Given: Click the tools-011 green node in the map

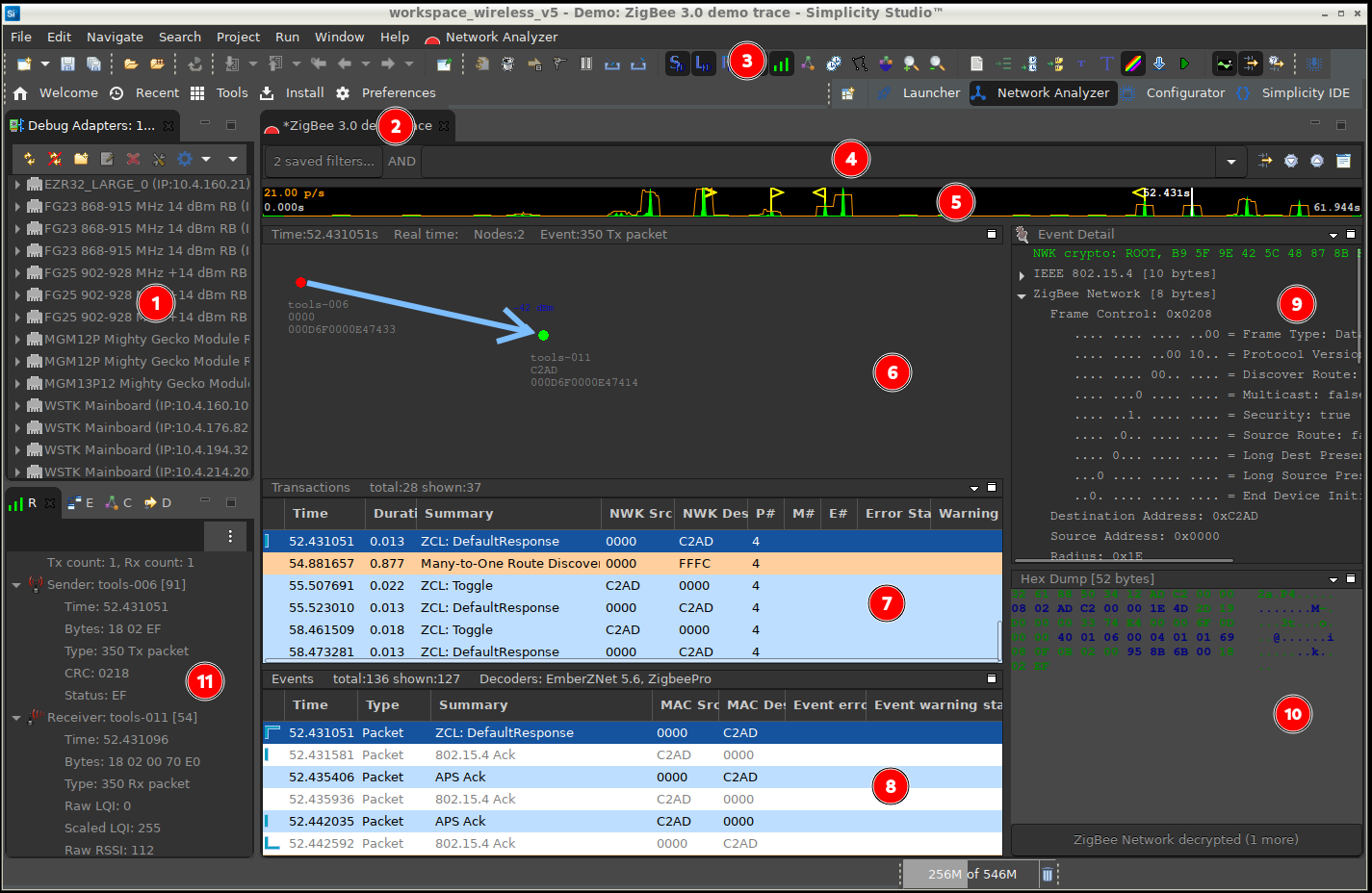Looking at the screenshot, I should (x=544, y=335).
